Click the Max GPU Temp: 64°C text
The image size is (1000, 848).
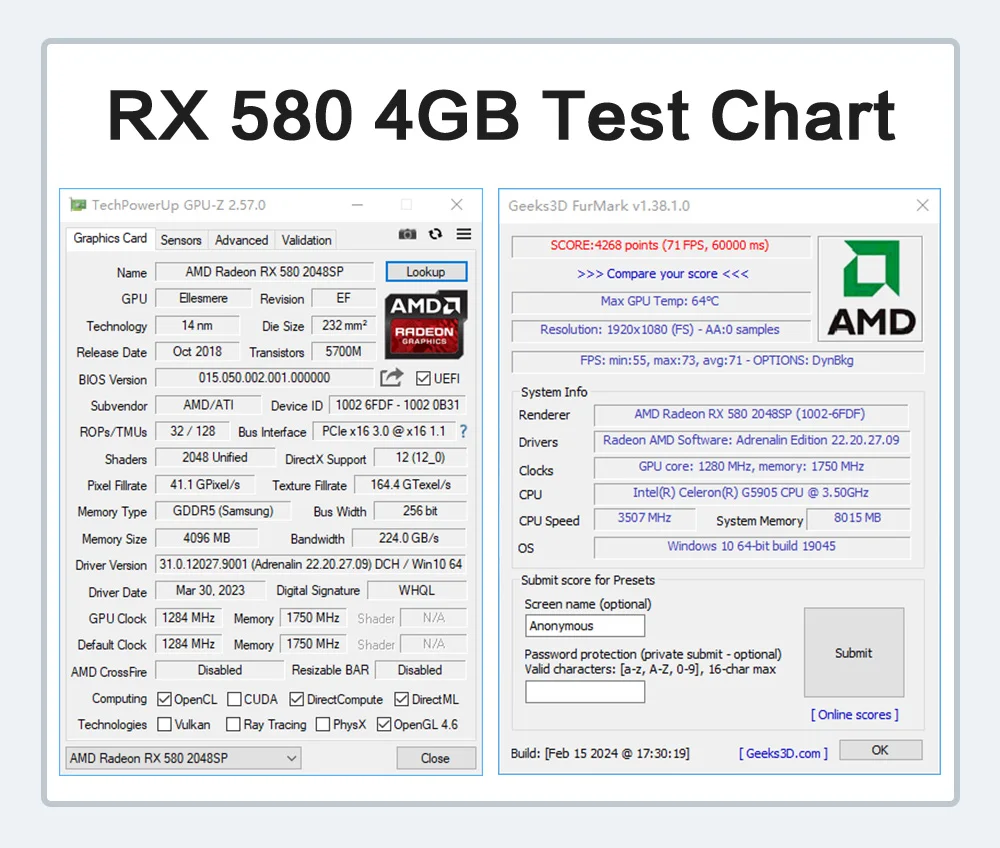pos(659,301)
